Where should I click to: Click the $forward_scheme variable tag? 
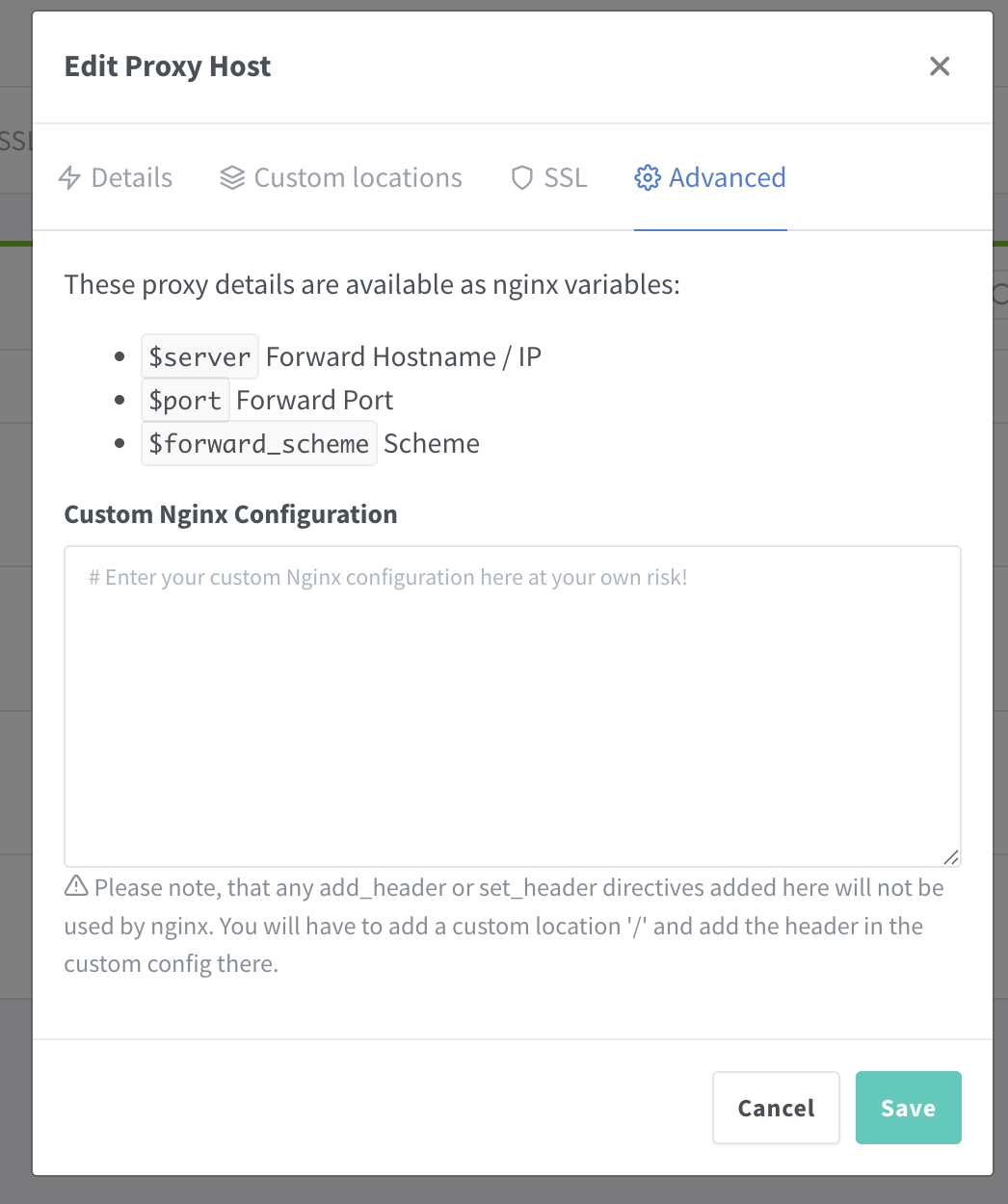(x=258, y=444)
